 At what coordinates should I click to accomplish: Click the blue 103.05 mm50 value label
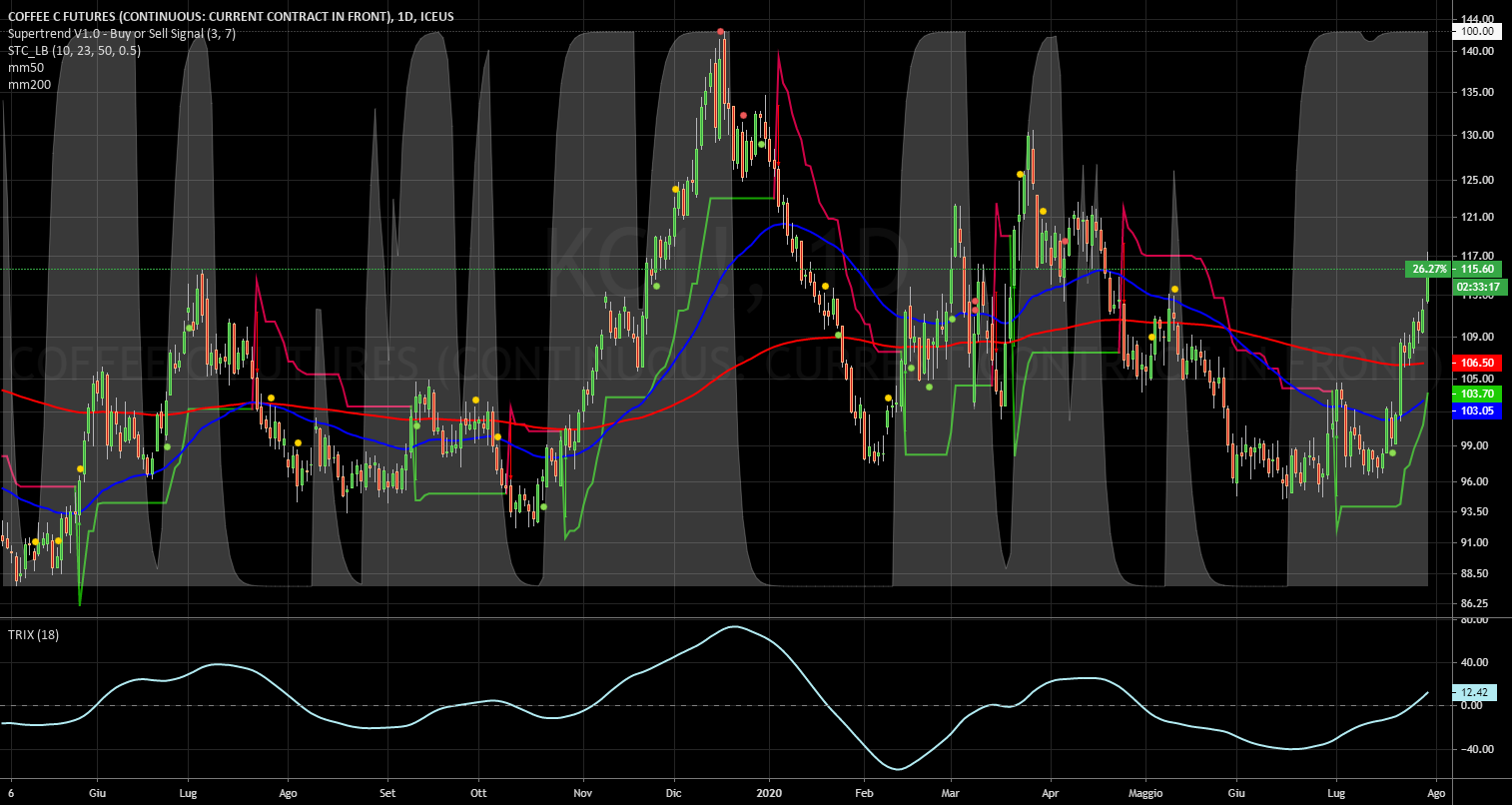[1478, 410]
